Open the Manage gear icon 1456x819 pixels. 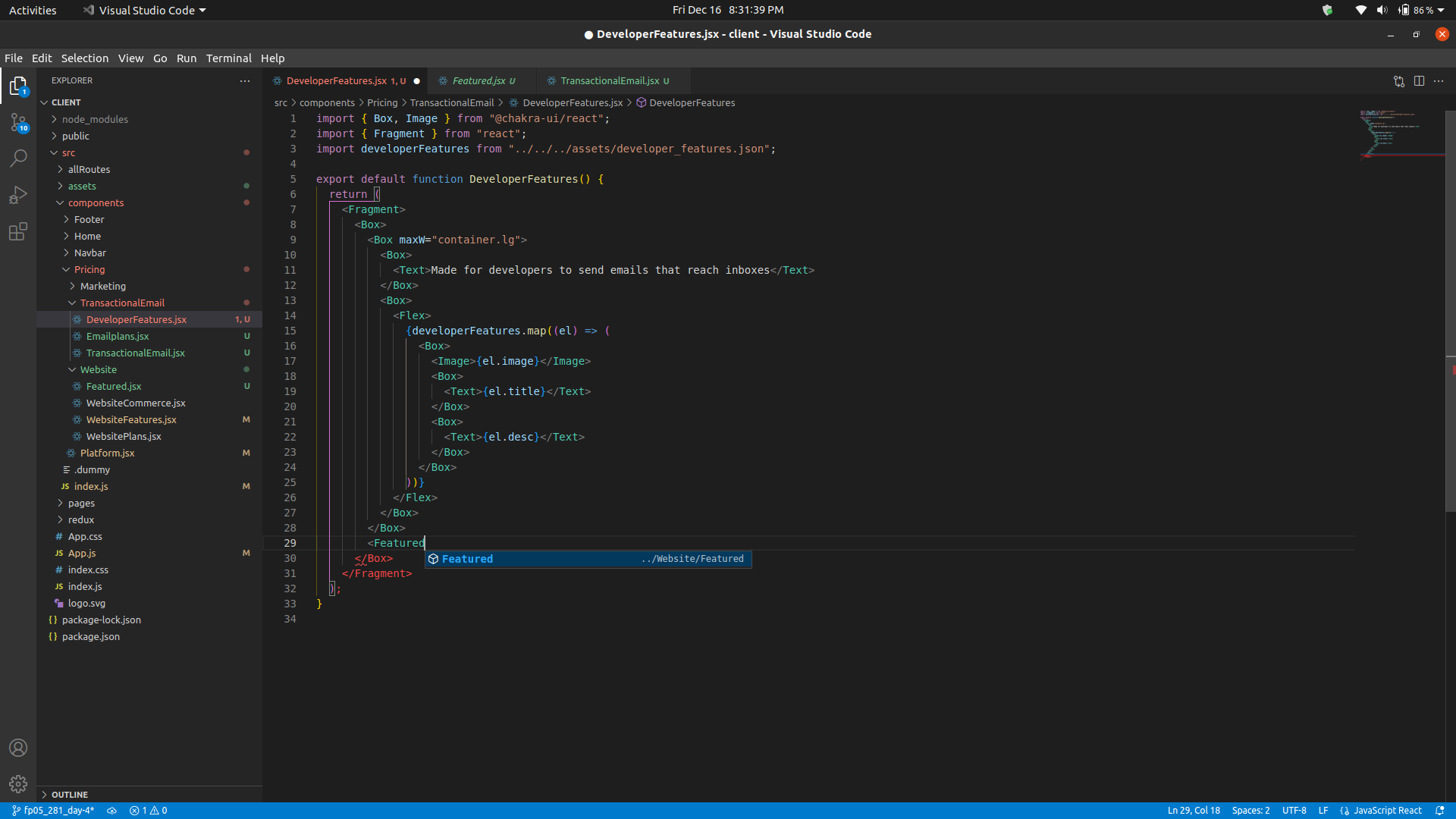(x=18, y=784)
